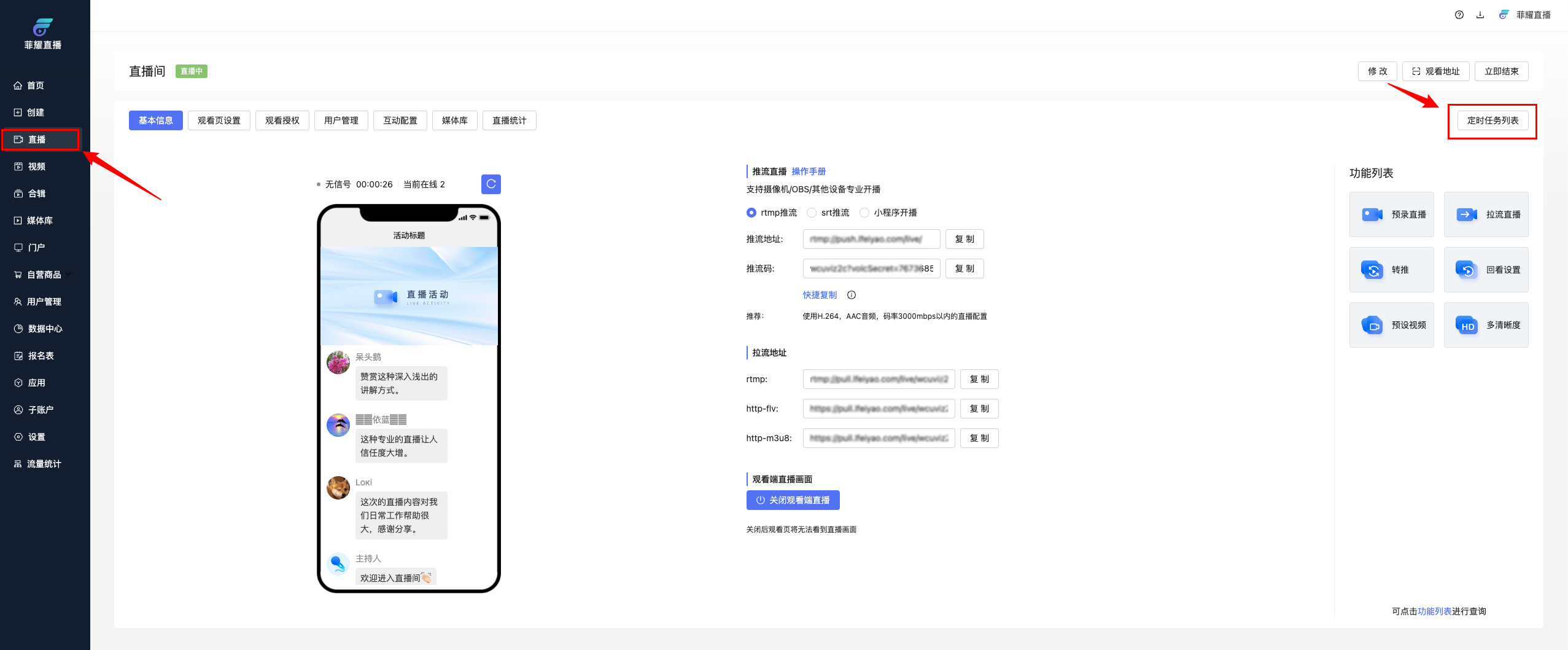Open the 多清晰度 HD function card
1568x650 pixels.
pyautogui.click(x=1486, y=325)
